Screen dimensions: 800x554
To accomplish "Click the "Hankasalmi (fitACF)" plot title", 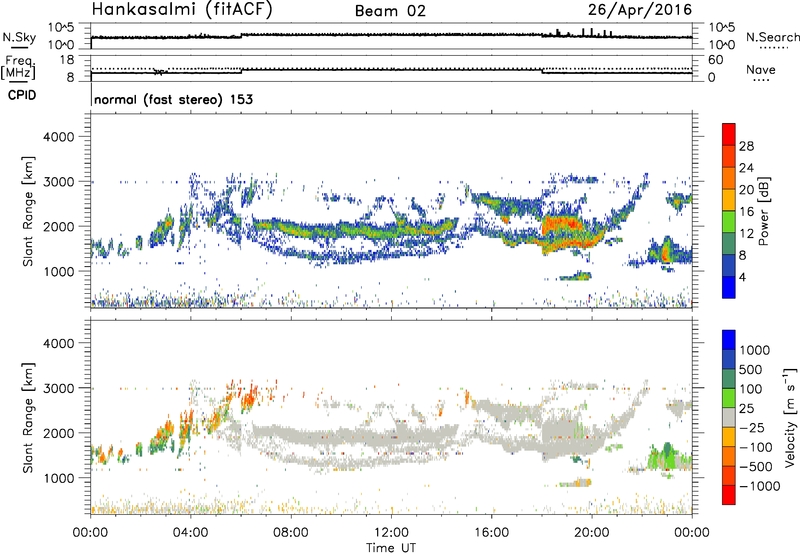I will pyautogui.click(x=182, y=9).
